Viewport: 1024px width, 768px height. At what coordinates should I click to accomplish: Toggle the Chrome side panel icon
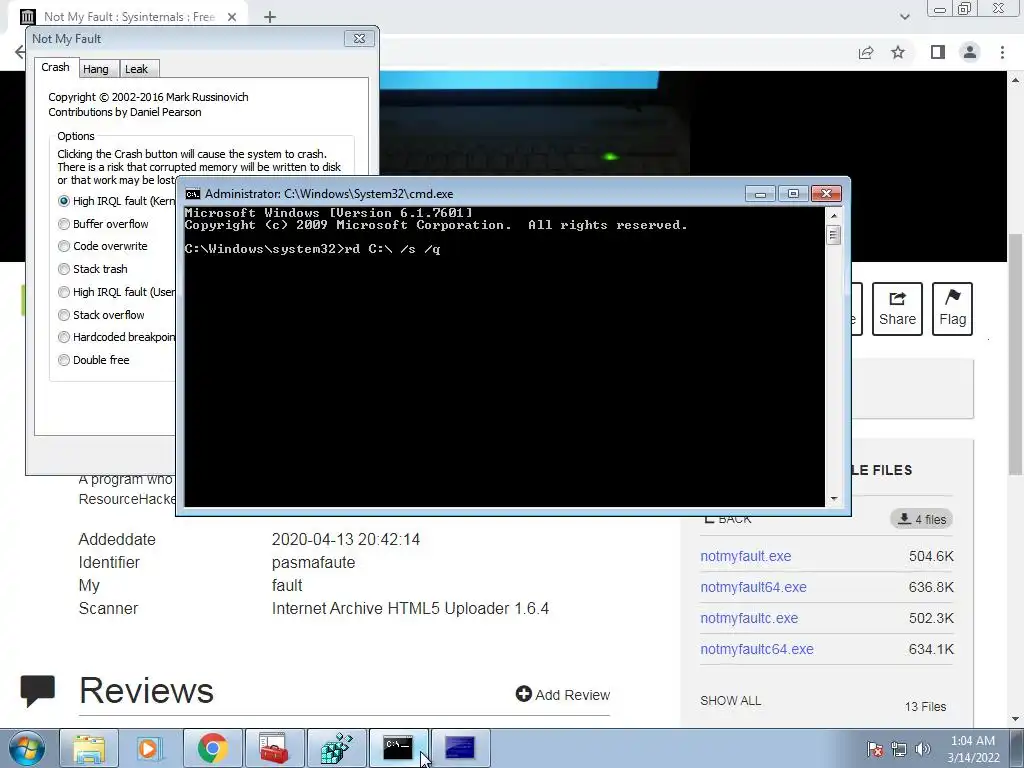(x=938, y=52)
